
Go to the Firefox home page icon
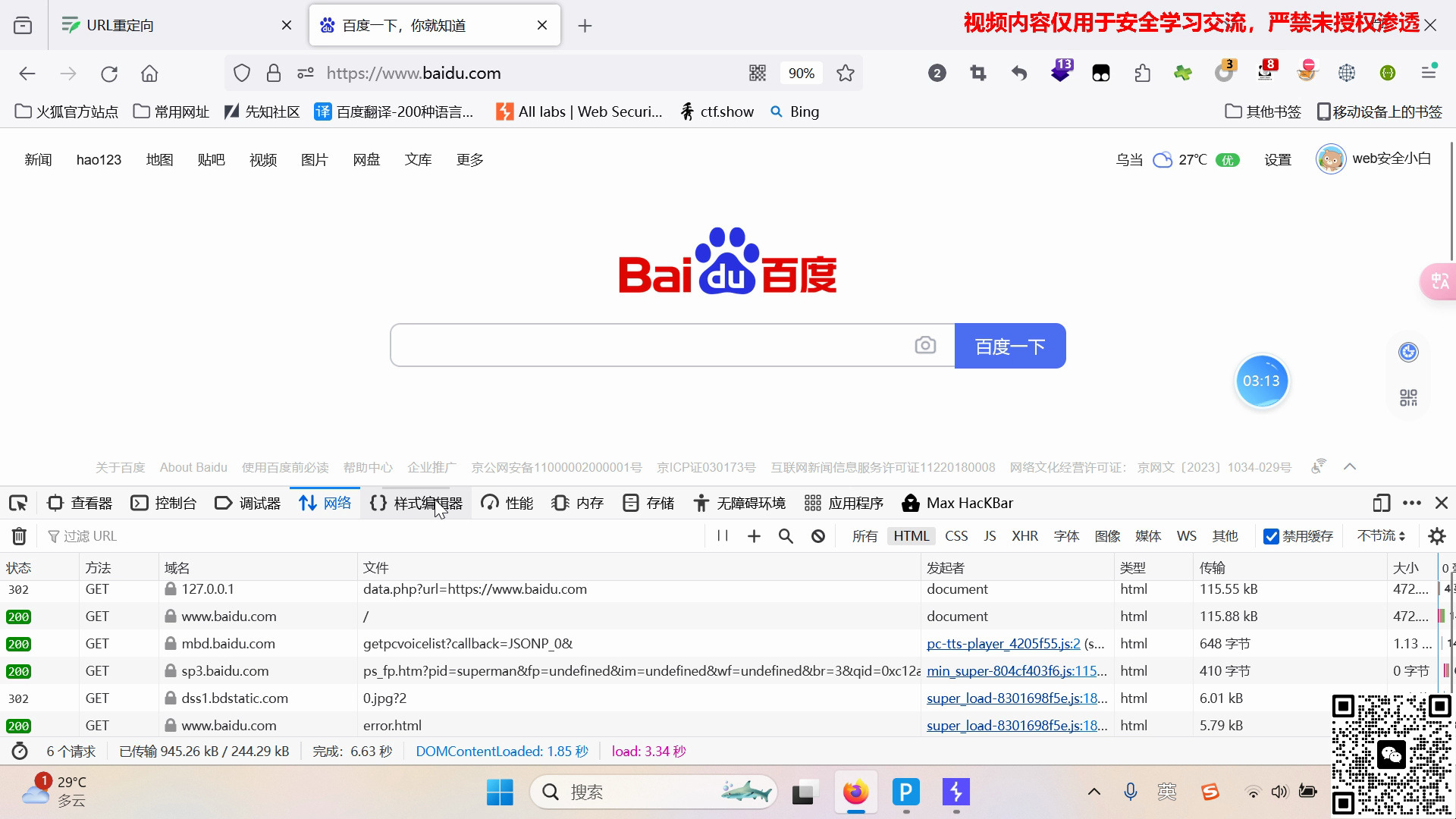149,74
